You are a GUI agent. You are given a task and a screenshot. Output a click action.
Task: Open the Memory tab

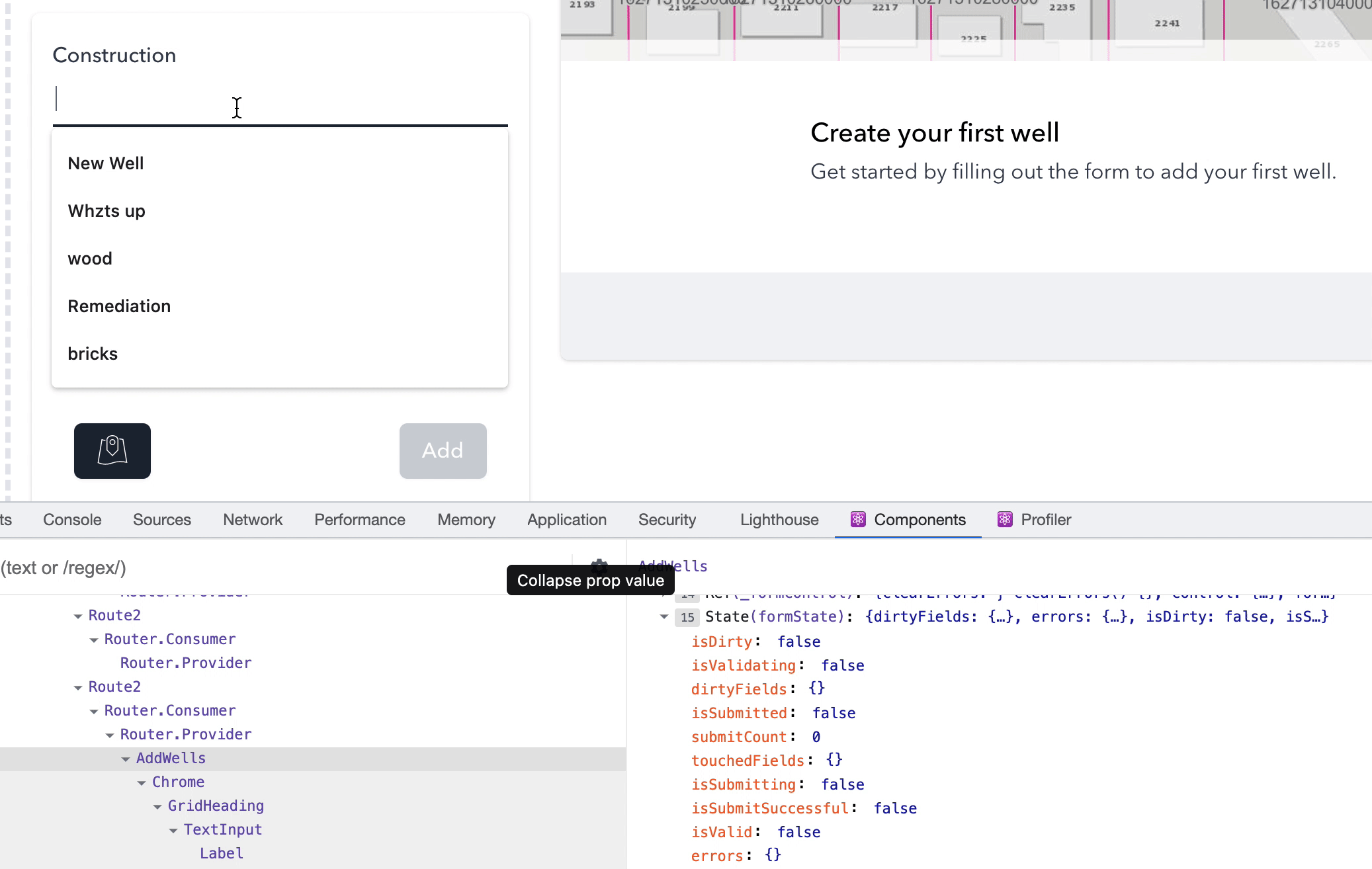click(466, 520)
